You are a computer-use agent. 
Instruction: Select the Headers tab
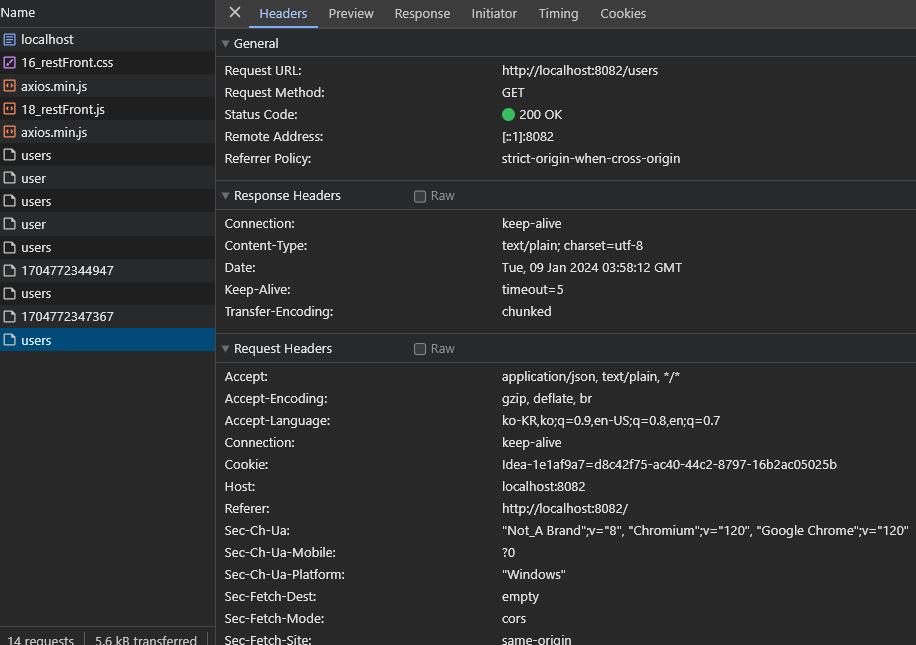pyautogui.click(x=283, y=13)
